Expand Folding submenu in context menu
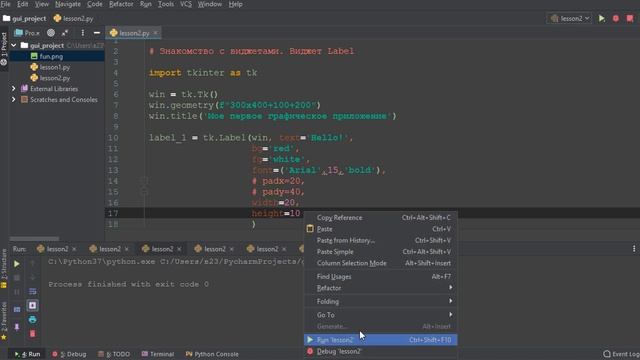640x360 pixels. 380,302
